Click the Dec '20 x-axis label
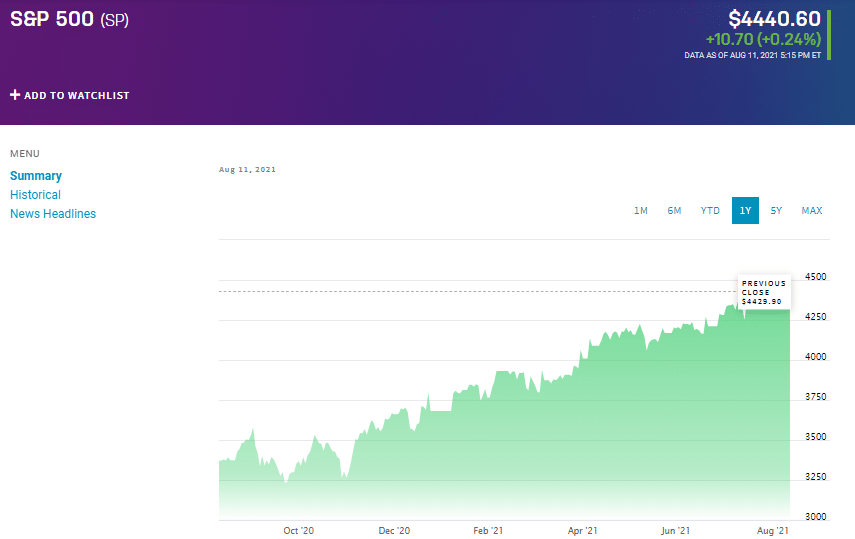855x539 pixels. point(394,531)
